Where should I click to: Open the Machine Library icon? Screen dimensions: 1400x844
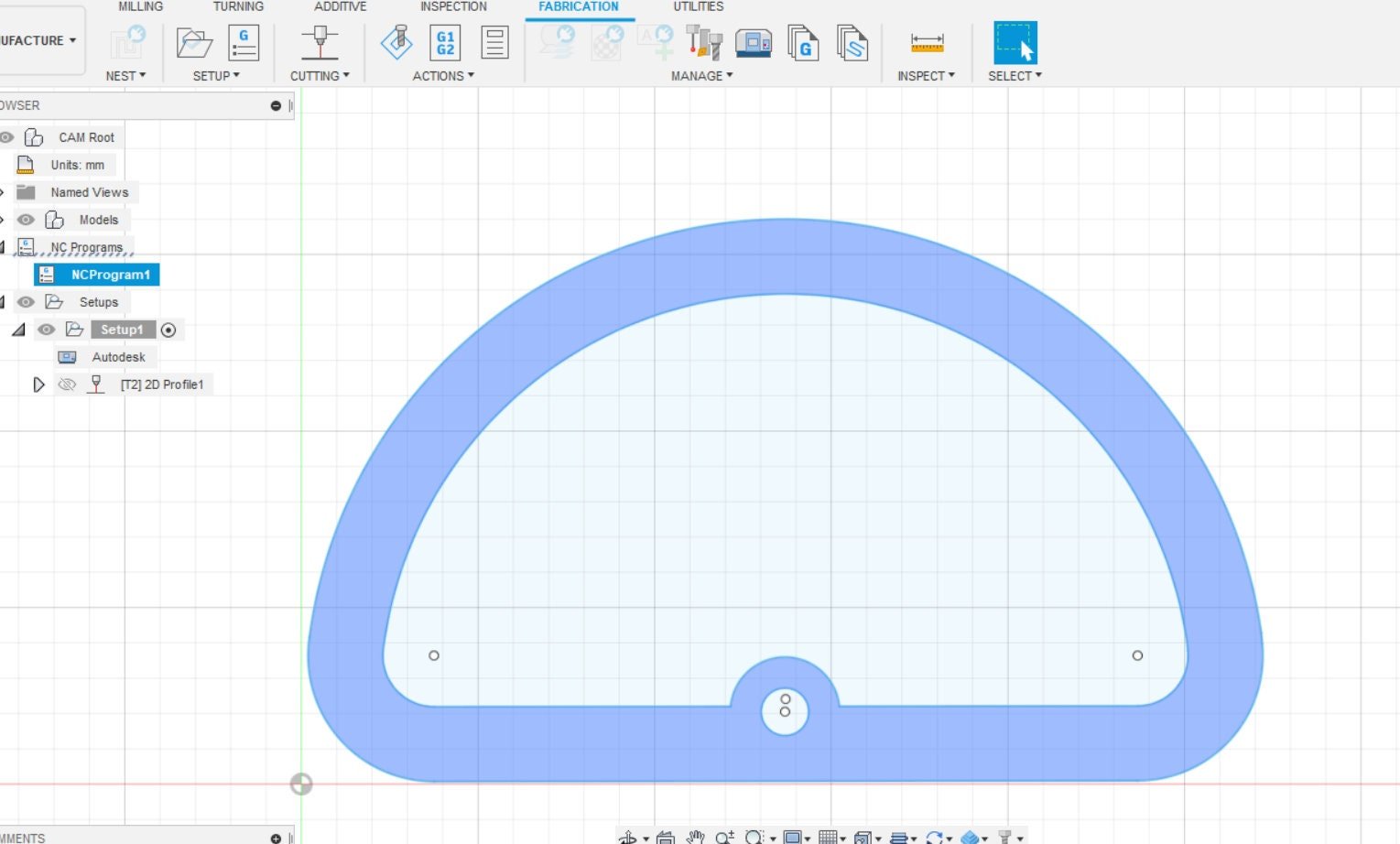point(754,43)
